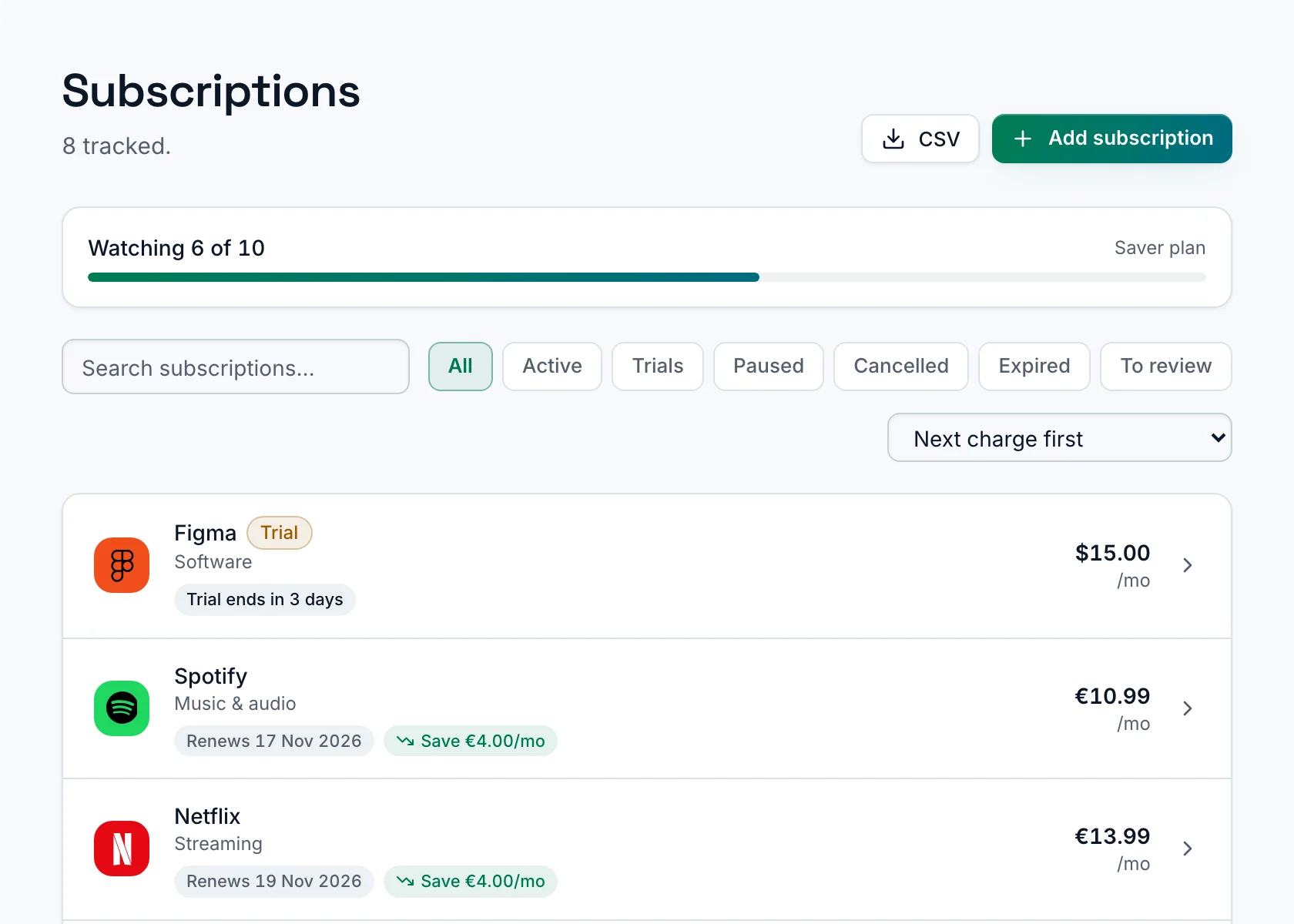Click the Subscriptions page heading
The image size is (1294, 924).
pos(211,91)
